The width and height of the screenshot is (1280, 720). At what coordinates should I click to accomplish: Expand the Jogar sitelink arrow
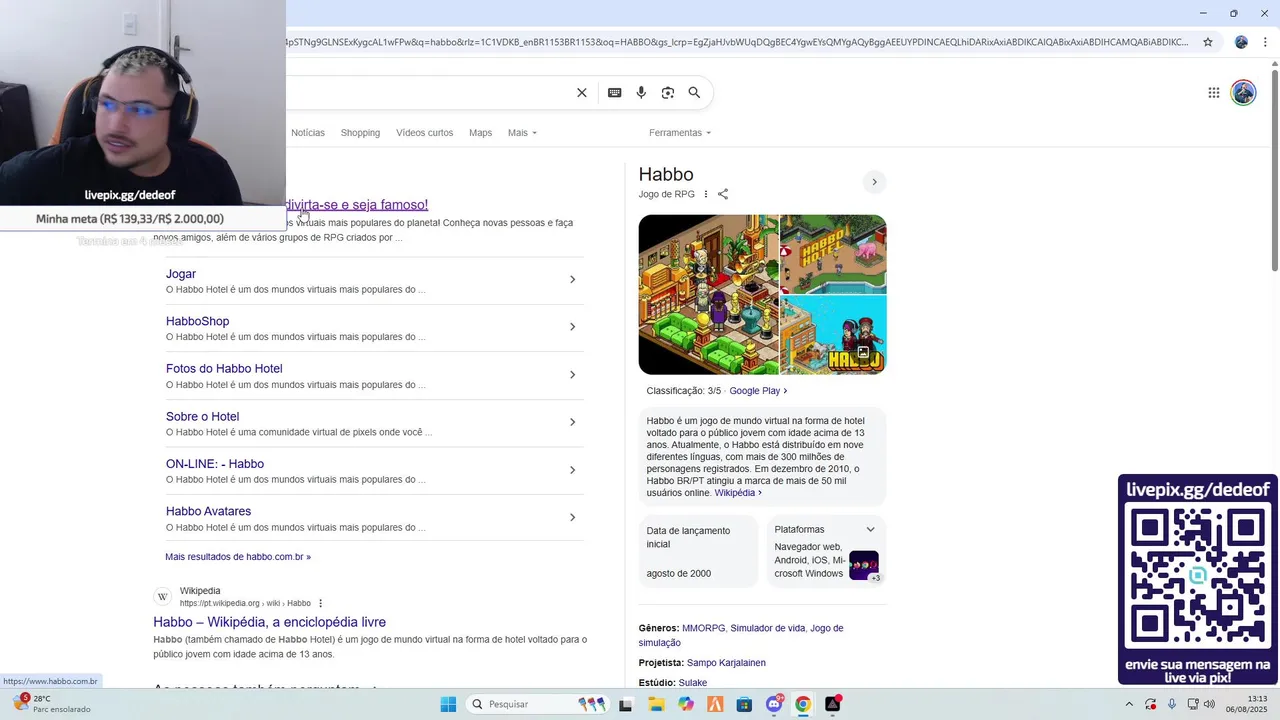click(x=572, y=280)
